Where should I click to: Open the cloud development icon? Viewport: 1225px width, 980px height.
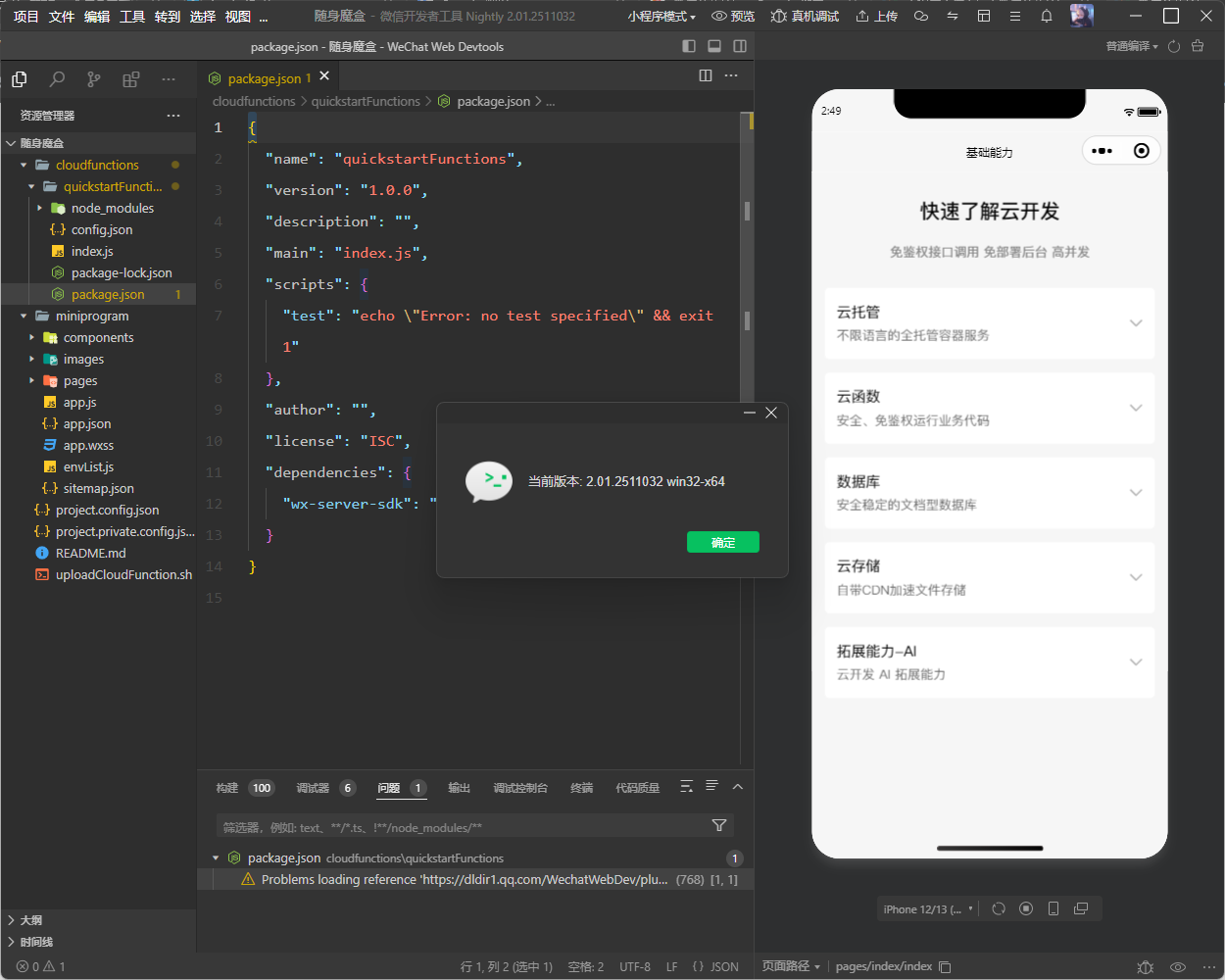(920, 17)
